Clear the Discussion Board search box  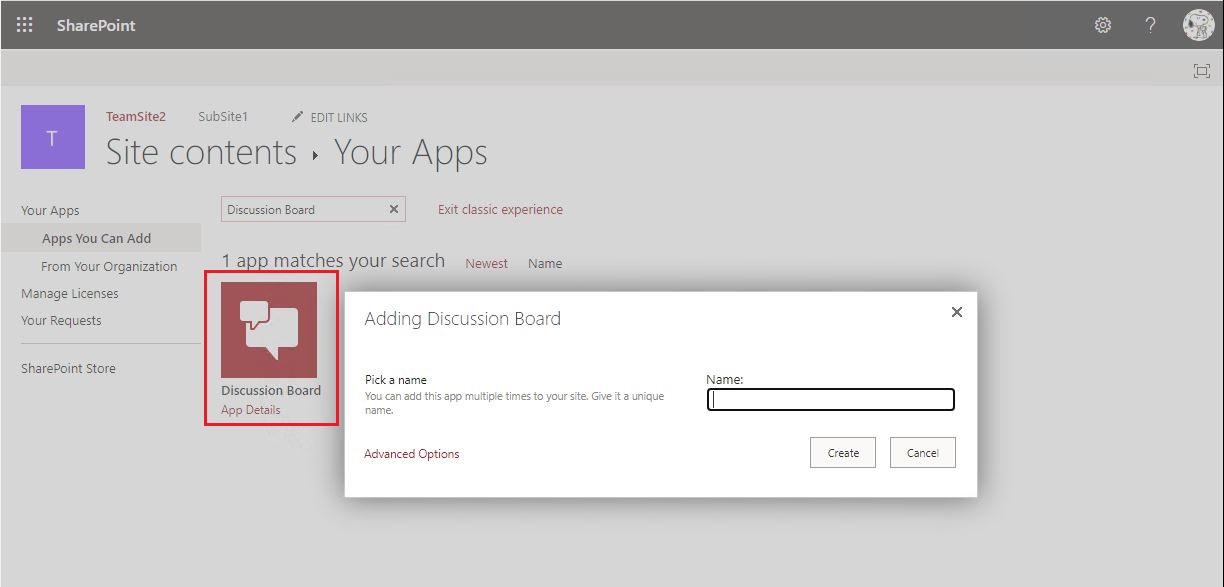[x=394, y=209]
